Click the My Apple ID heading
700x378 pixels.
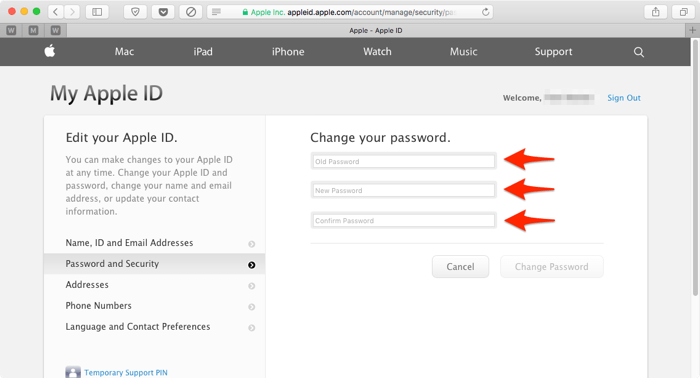coord(106,94)
